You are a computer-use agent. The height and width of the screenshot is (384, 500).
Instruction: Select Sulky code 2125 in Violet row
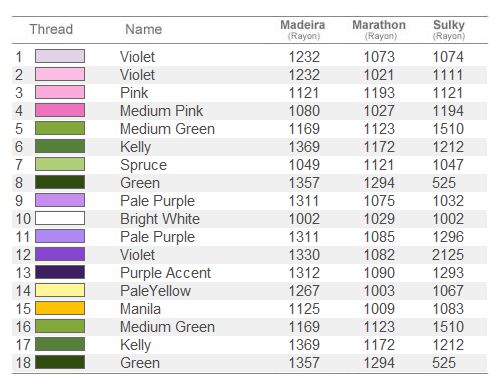pos(448,255)
